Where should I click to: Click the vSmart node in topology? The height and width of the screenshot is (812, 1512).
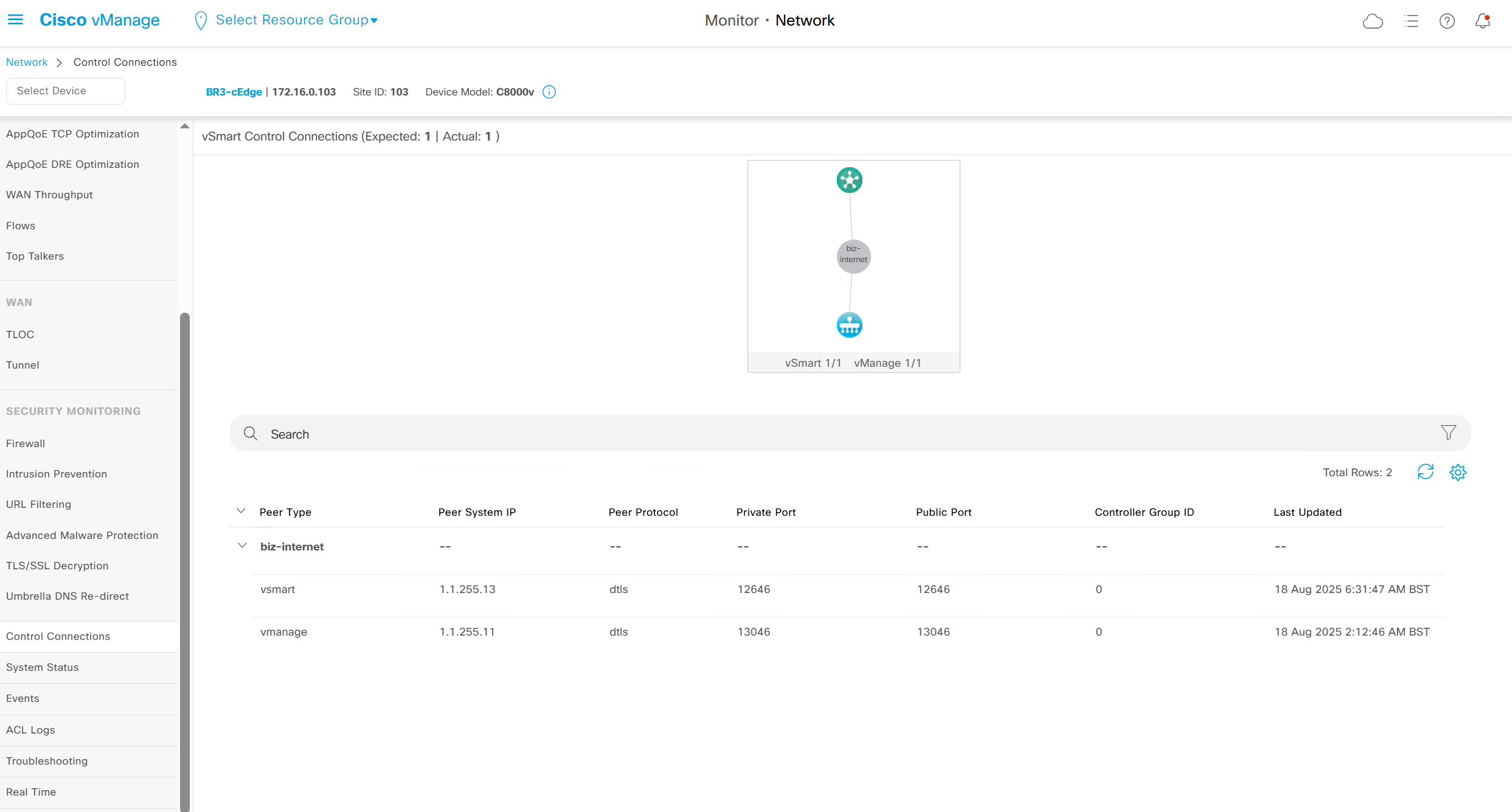849,180
